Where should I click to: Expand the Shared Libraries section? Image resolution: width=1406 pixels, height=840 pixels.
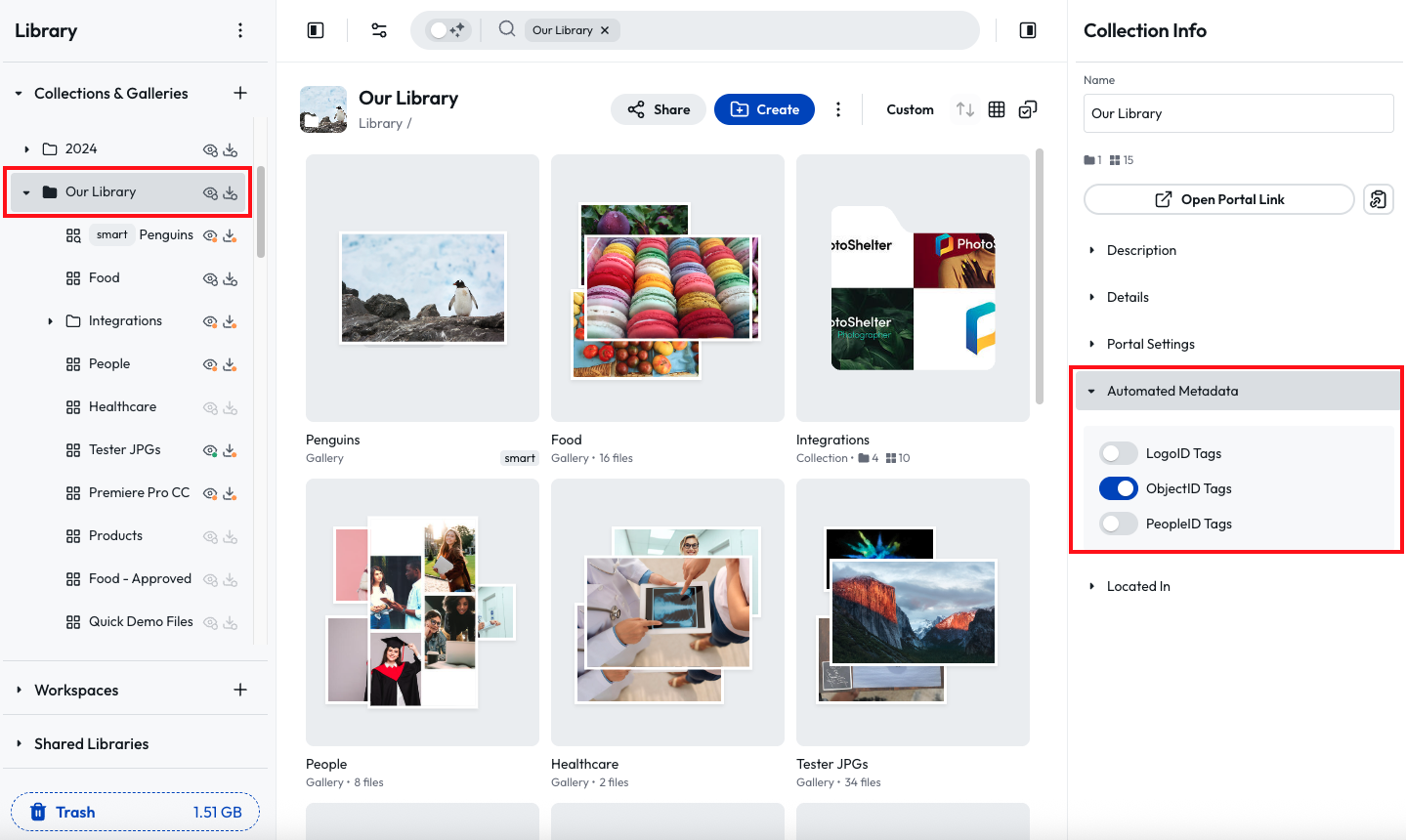click(91, 743)
